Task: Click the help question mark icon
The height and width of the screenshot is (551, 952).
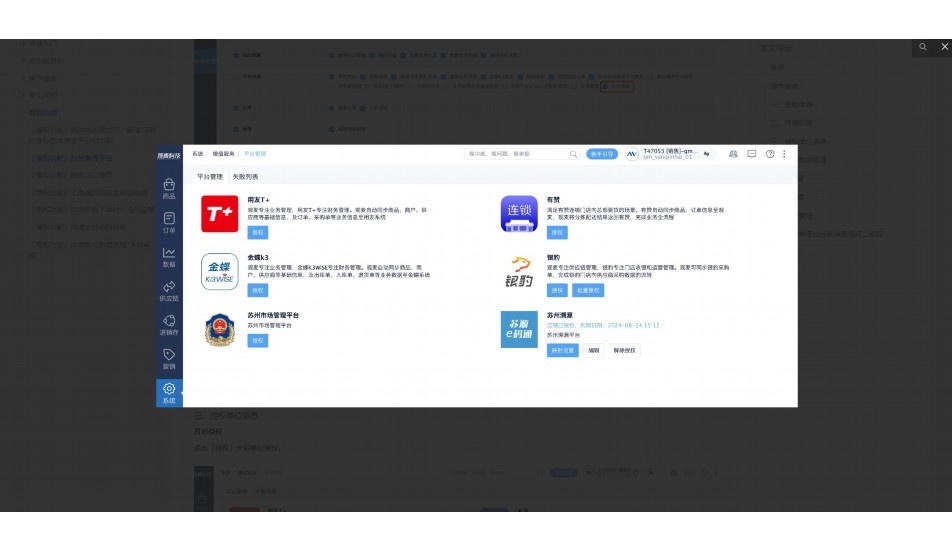Action: pos(770,154)
